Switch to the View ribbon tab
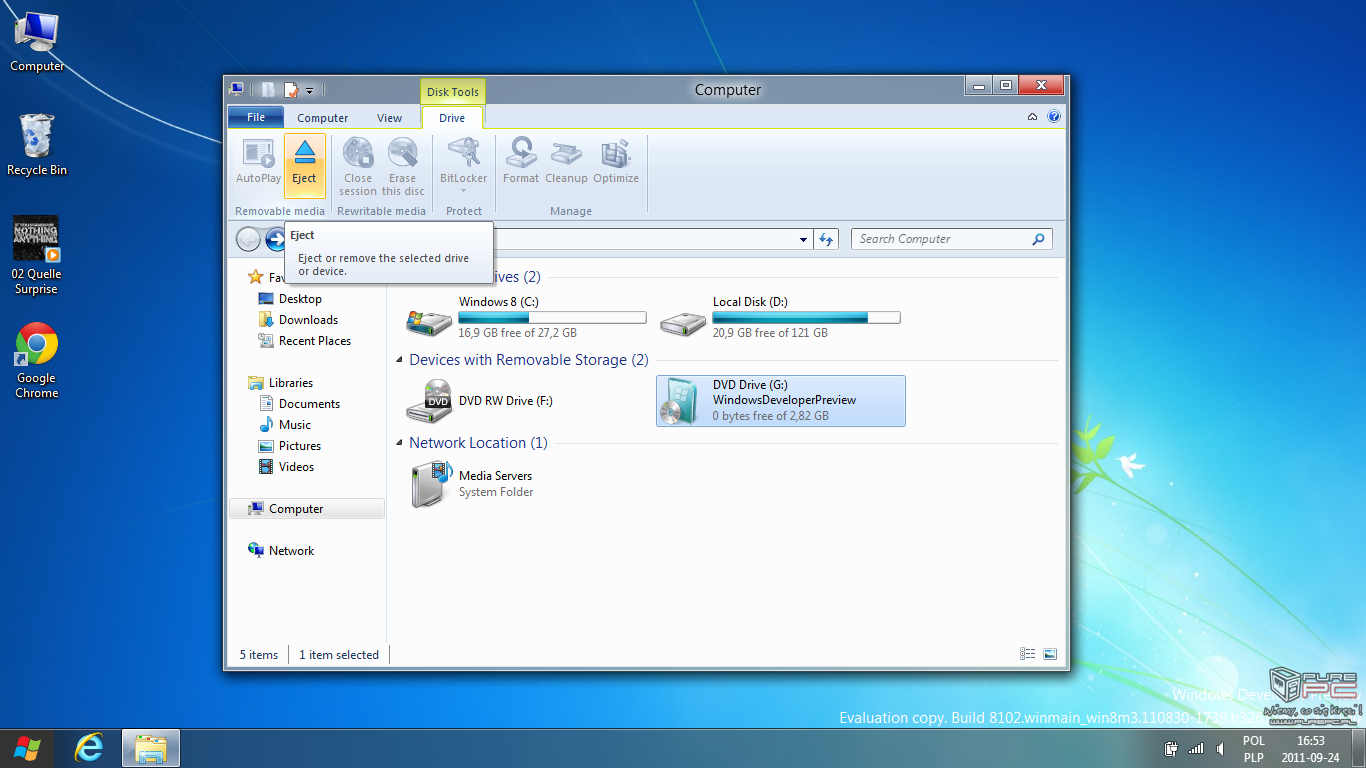The height and width of the screenshot is (768, 1366). (x=389, y=118)
